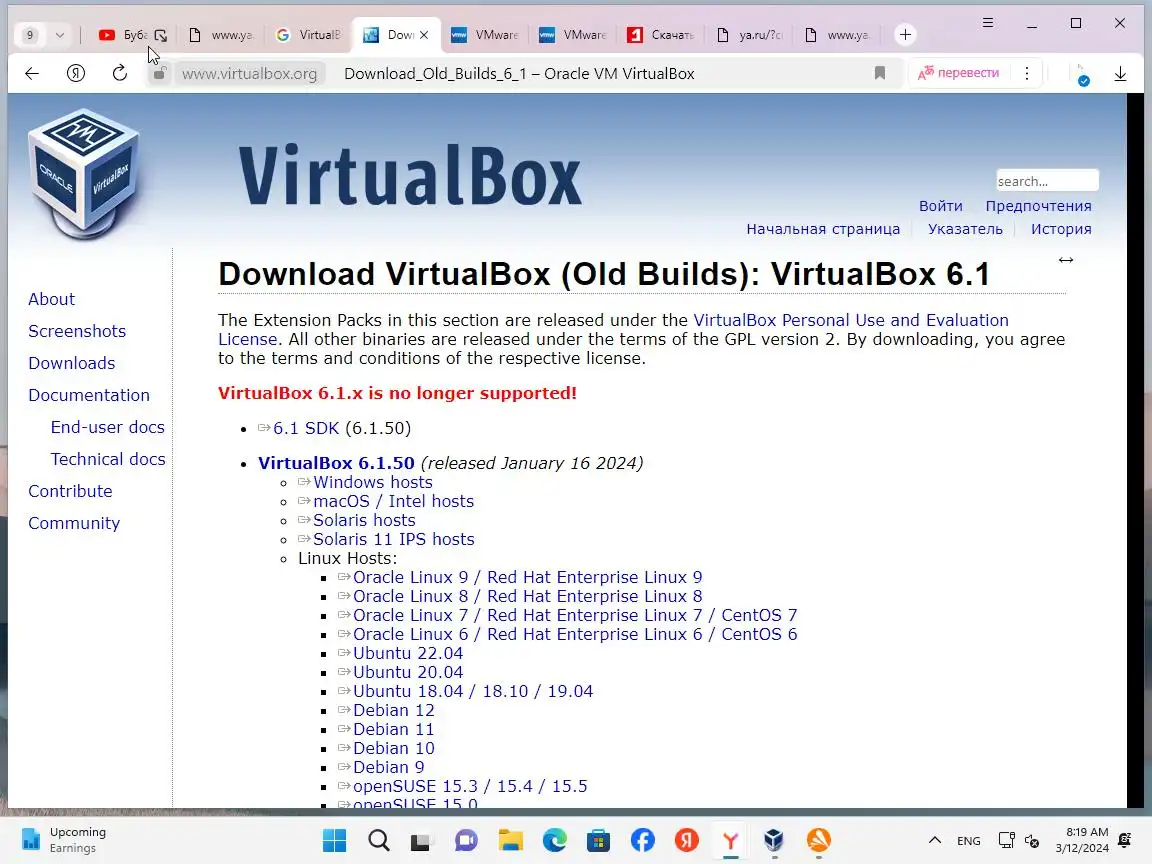Open Screenshots in the sidebar

coord(77,331)
